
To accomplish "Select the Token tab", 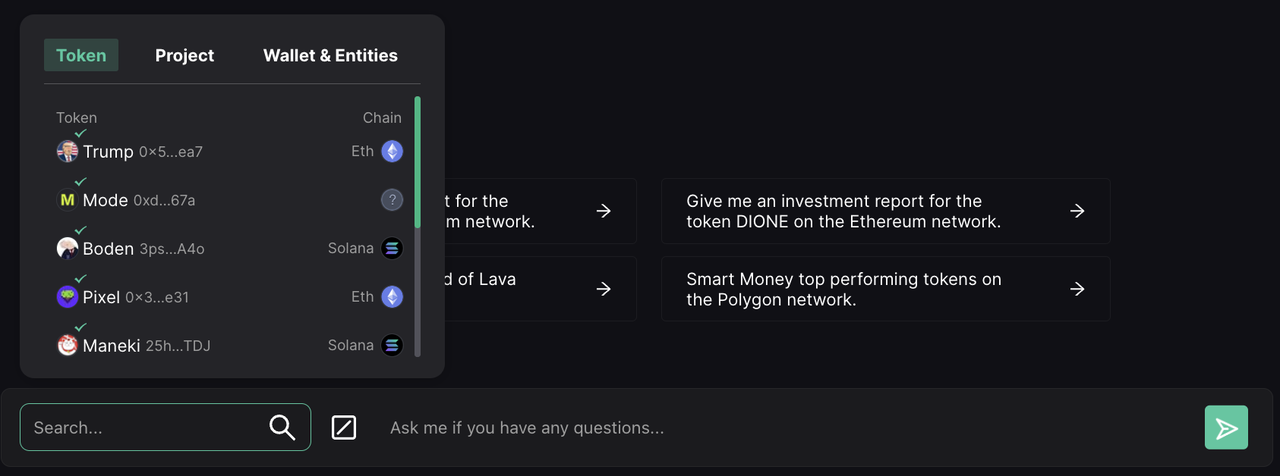I will [81, 56].
